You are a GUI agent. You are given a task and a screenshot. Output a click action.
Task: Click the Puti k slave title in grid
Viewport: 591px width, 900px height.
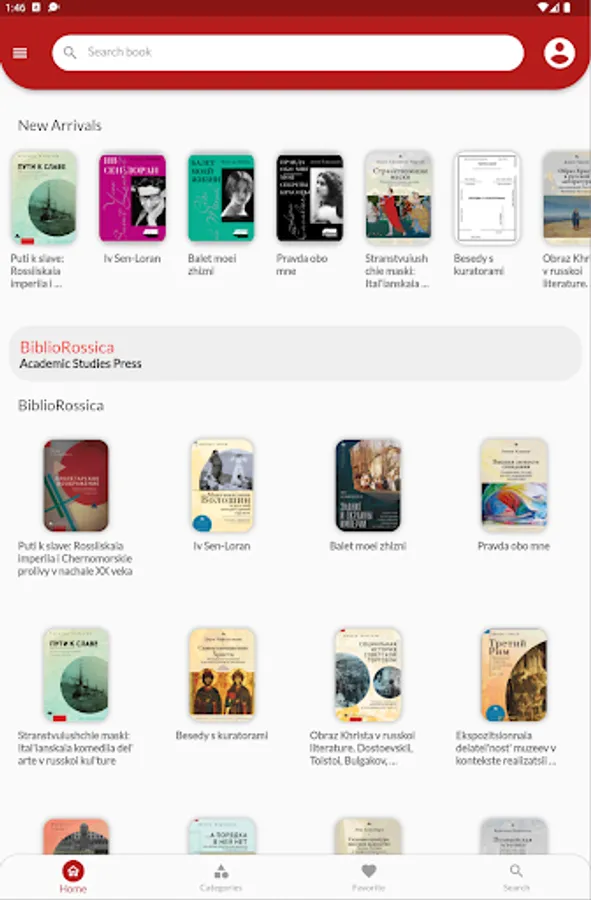[x=75, y=558]
